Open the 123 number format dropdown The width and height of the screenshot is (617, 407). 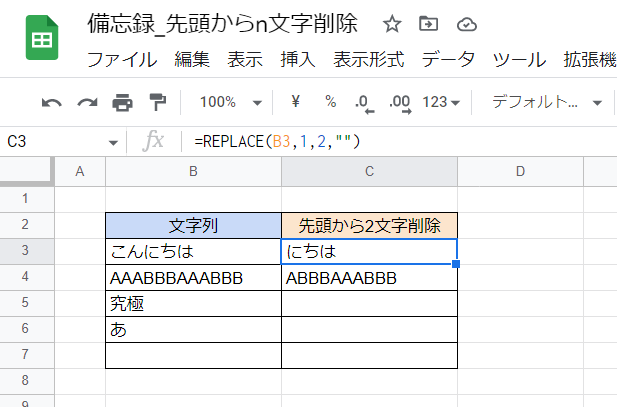[441, 102]
